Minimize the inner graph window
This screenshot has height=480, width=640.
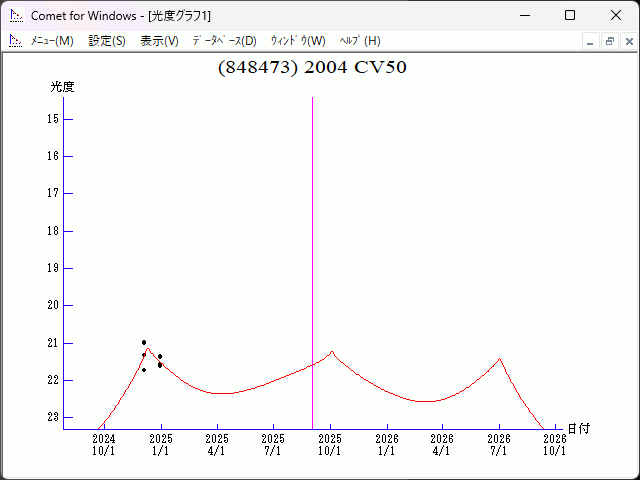[x=590, y=41]
